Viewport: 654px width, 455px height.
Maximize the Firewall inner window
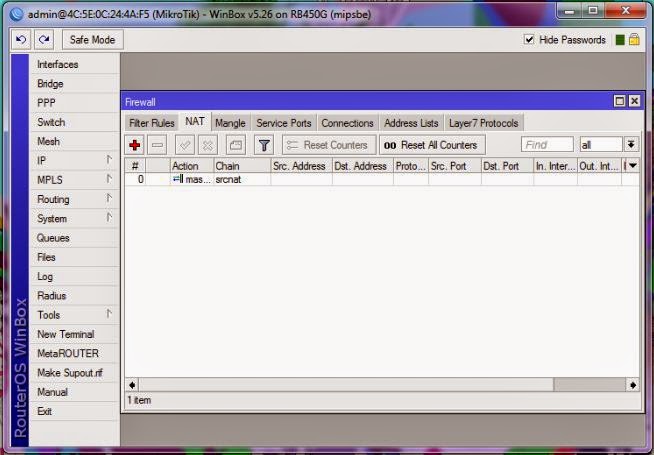pos(619,101)
